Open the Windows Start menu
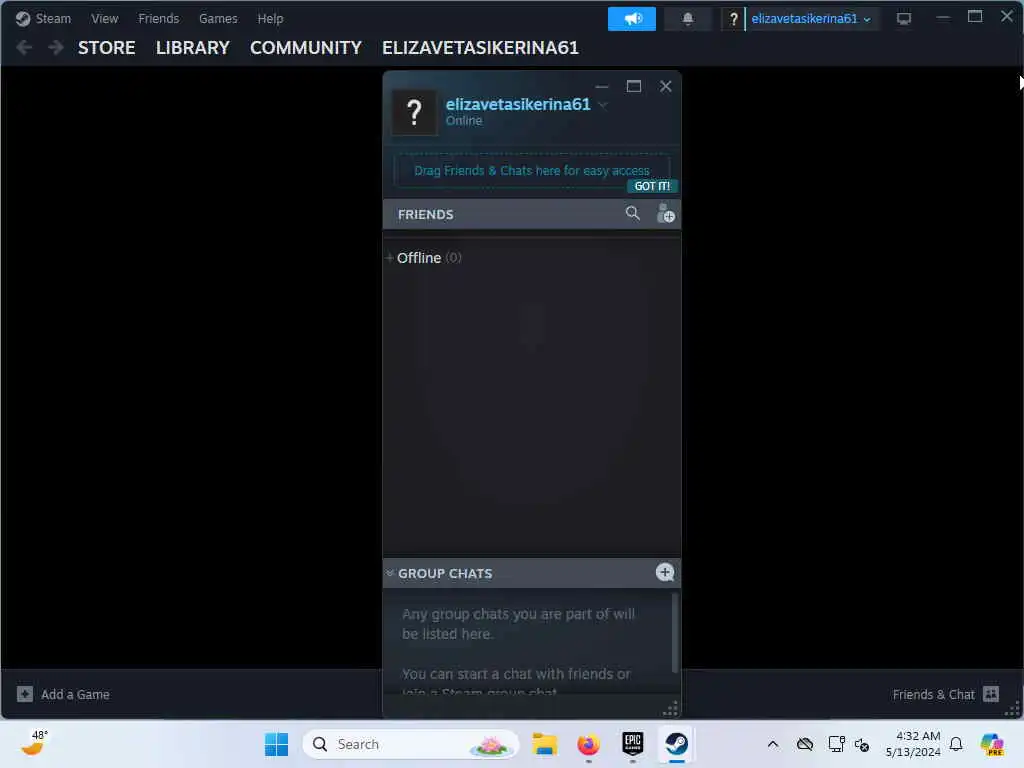The image size is (1024, 768). [276, 744]
